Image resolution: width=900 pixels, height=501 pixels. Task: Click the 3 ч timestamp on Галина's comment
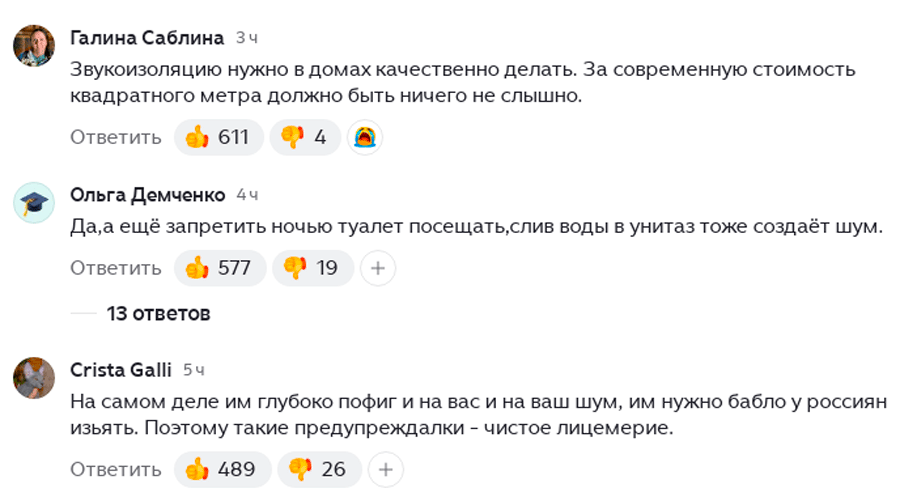coord(247,37)
